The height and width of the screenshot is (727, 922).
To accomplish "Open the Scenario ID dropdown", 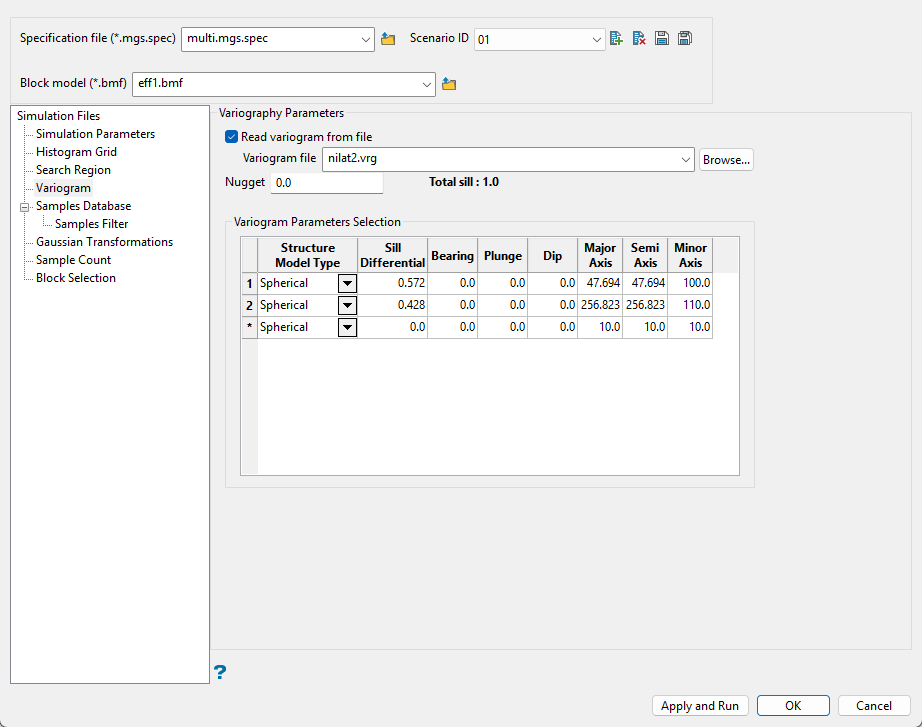I will tap(597, 40).
